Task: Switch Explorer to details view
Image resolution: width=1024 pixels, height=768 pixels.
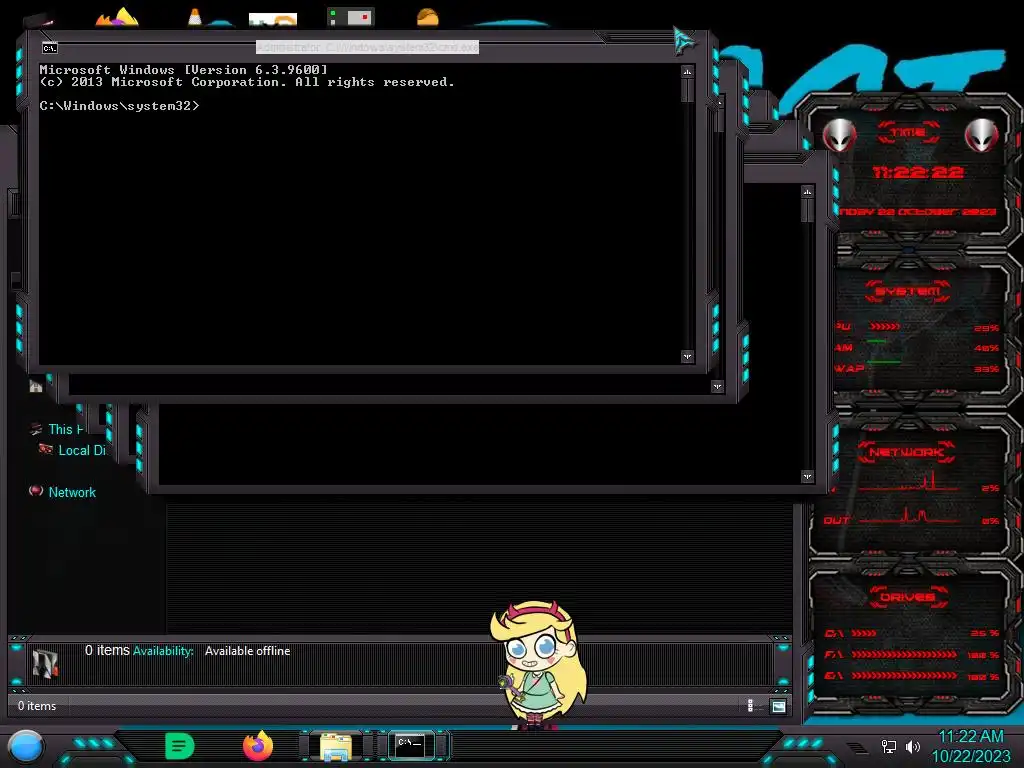Action: tap(750, 705)
